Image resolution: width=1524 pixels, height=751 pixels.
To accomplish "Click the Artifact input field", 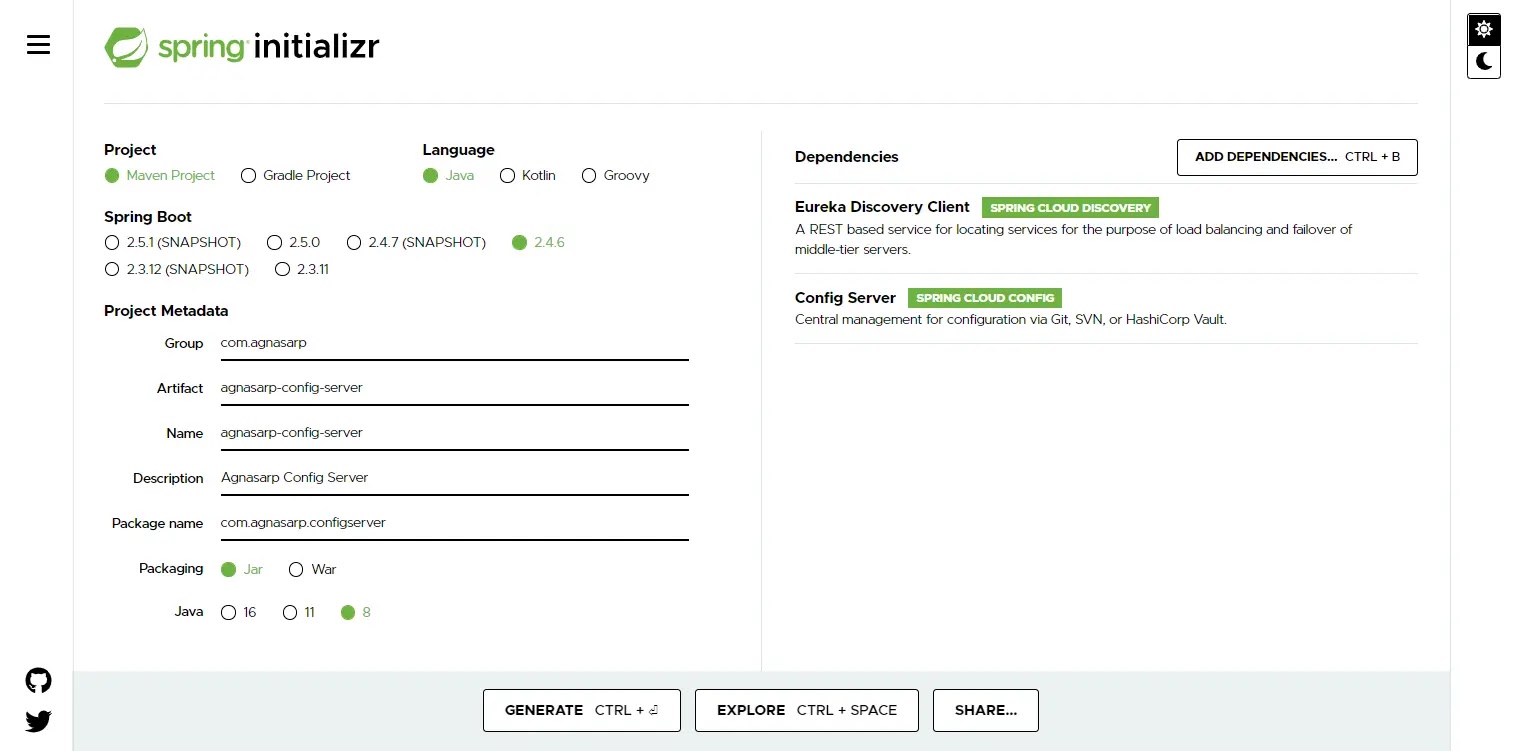I will tap(454, 388).
